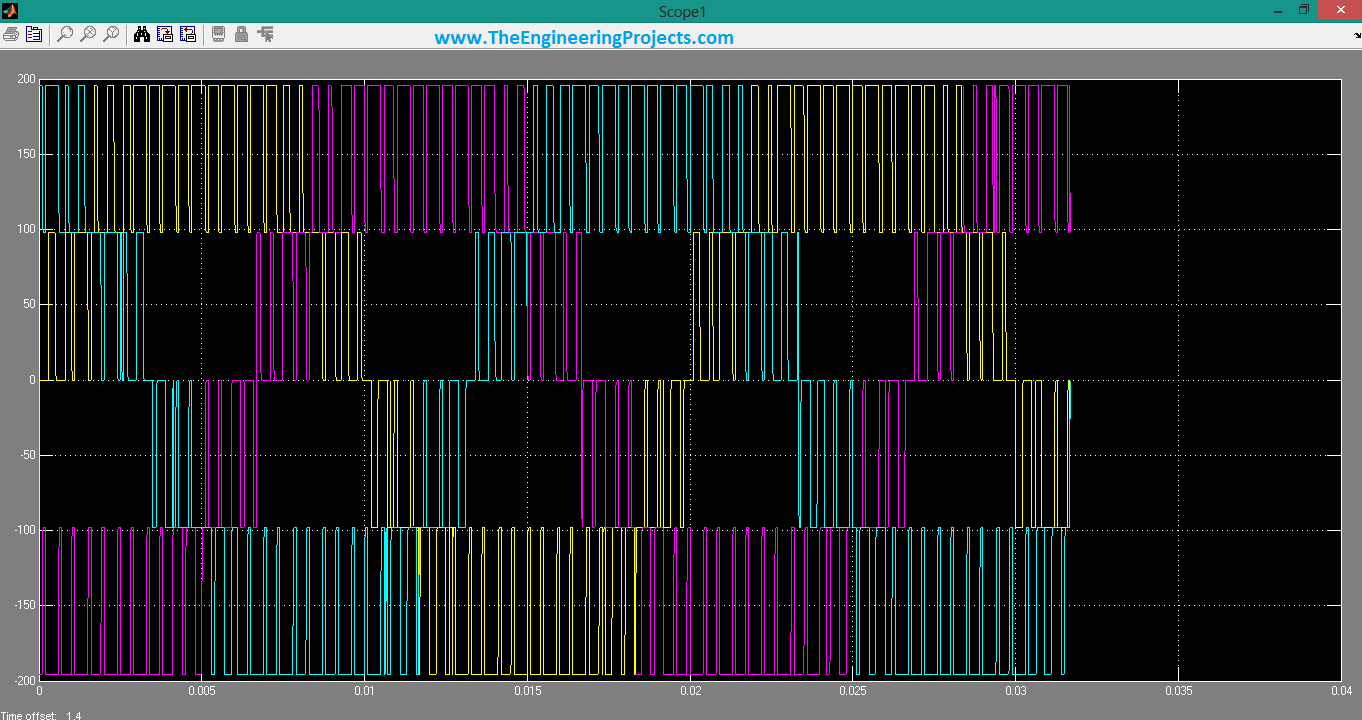The image size is (1362, 720).
Task: Close the Scope1 window
Action: [1338, 10]
